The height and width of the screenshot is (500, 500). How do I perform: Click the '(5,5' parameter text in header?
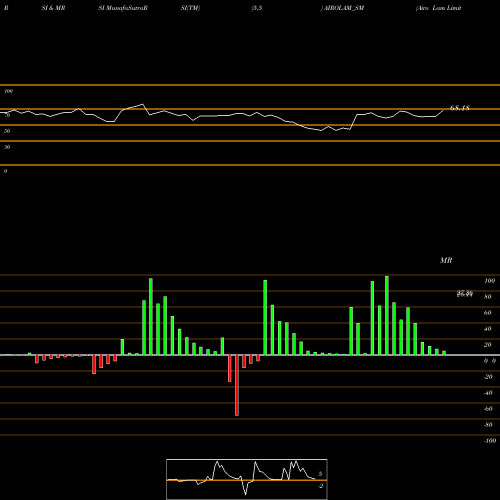[257, 8]
